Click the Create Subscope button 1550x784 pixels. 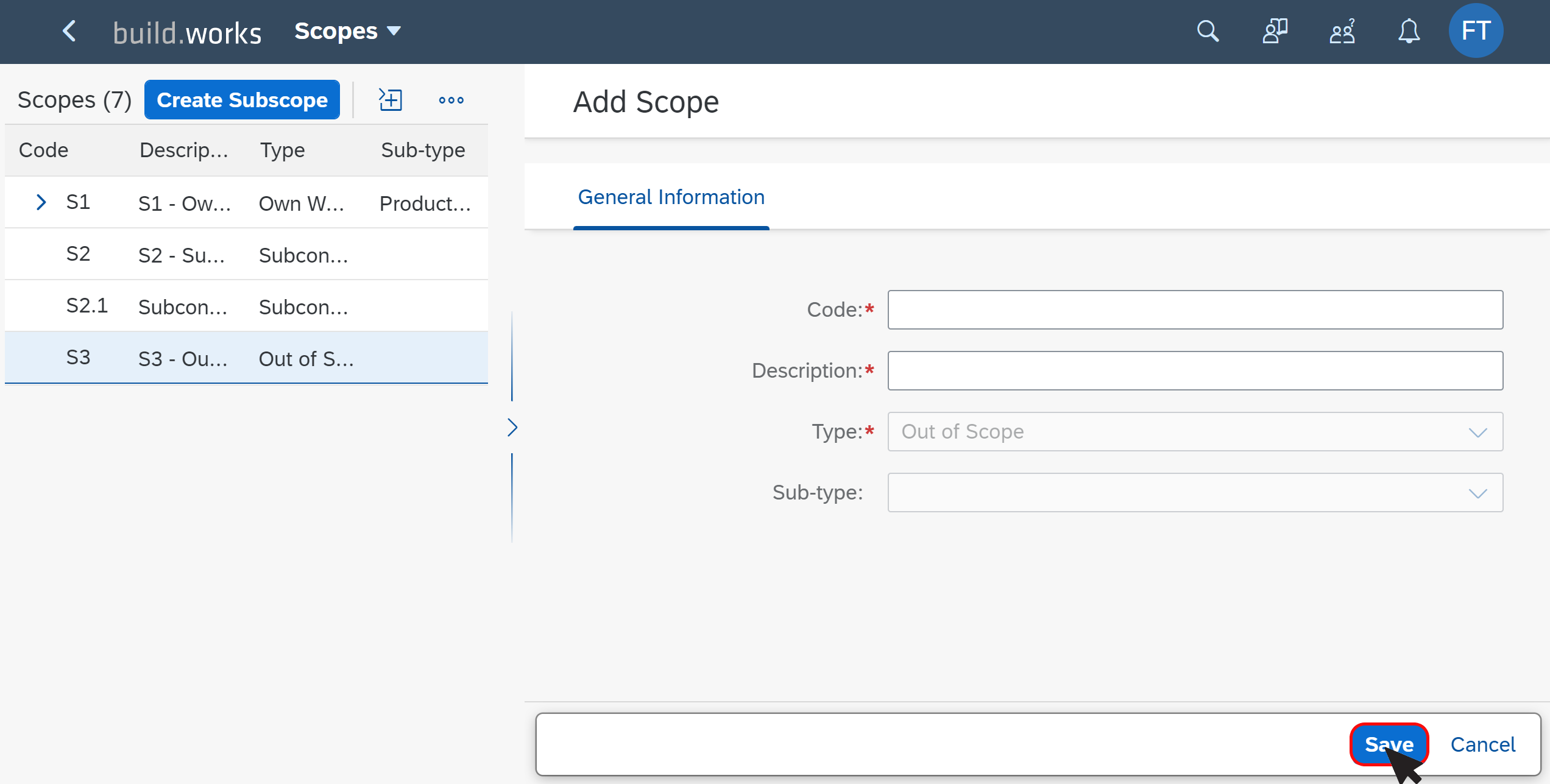point(242,100)
